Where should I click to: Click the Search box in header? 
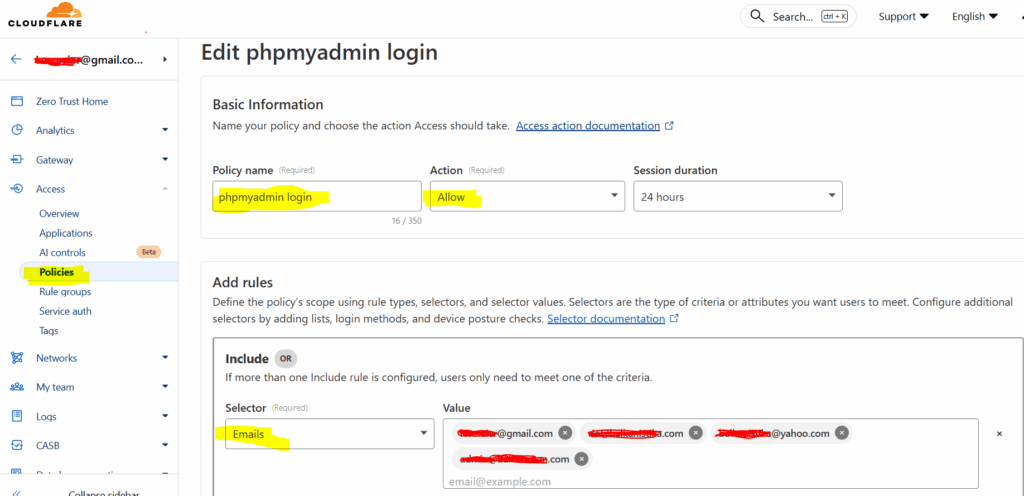click(798, 16)
